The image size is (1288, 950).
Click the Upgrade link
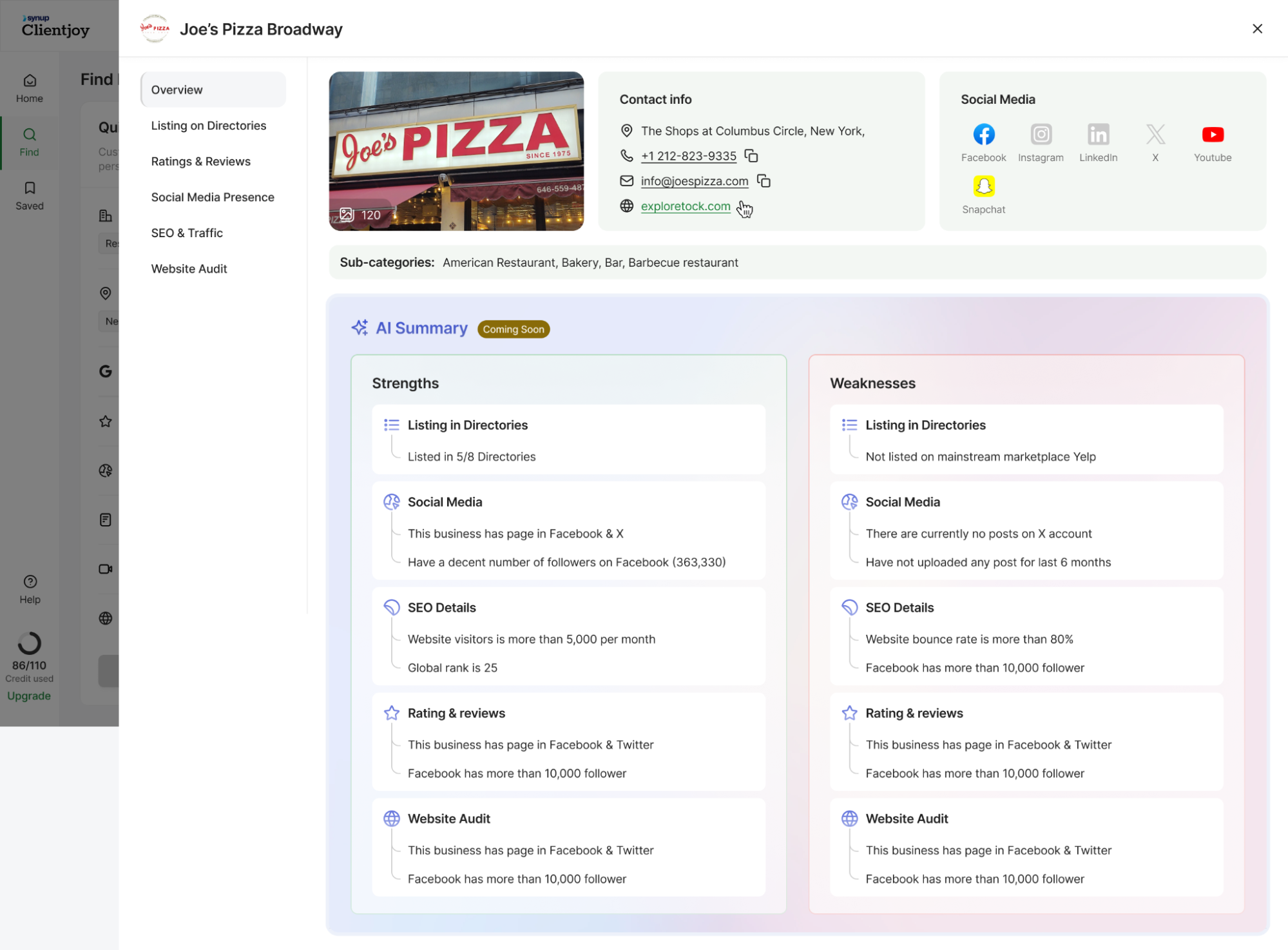(29, 695)
